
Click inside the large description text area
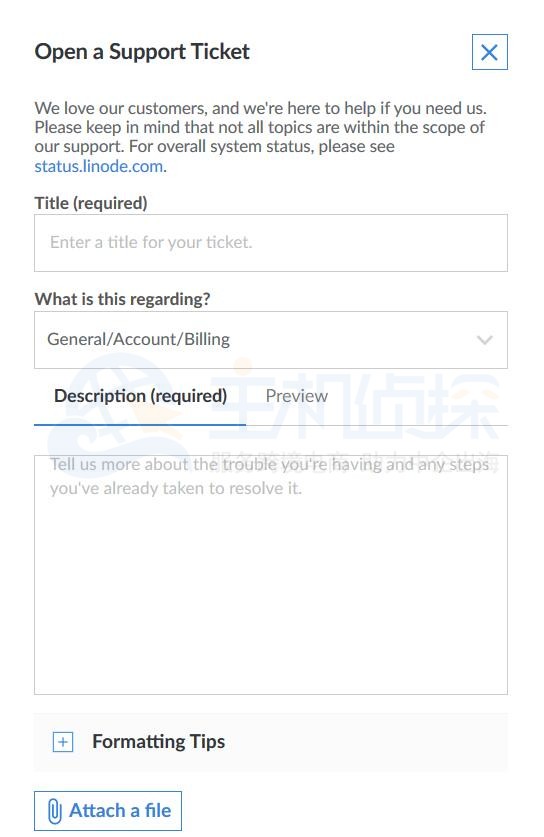(271, 575)
